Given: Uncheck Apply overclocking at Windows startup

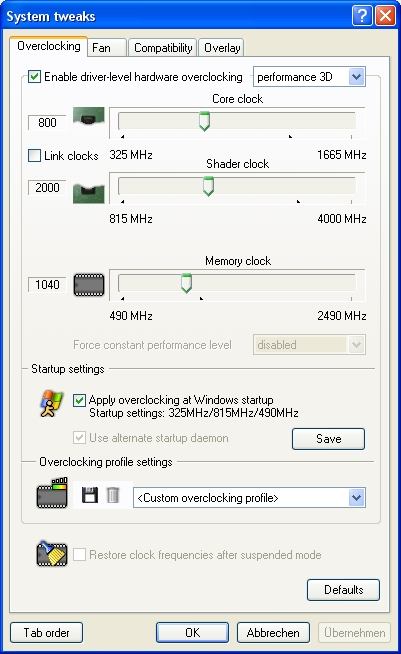Looking at the screenshot, I should coord(79,400).
